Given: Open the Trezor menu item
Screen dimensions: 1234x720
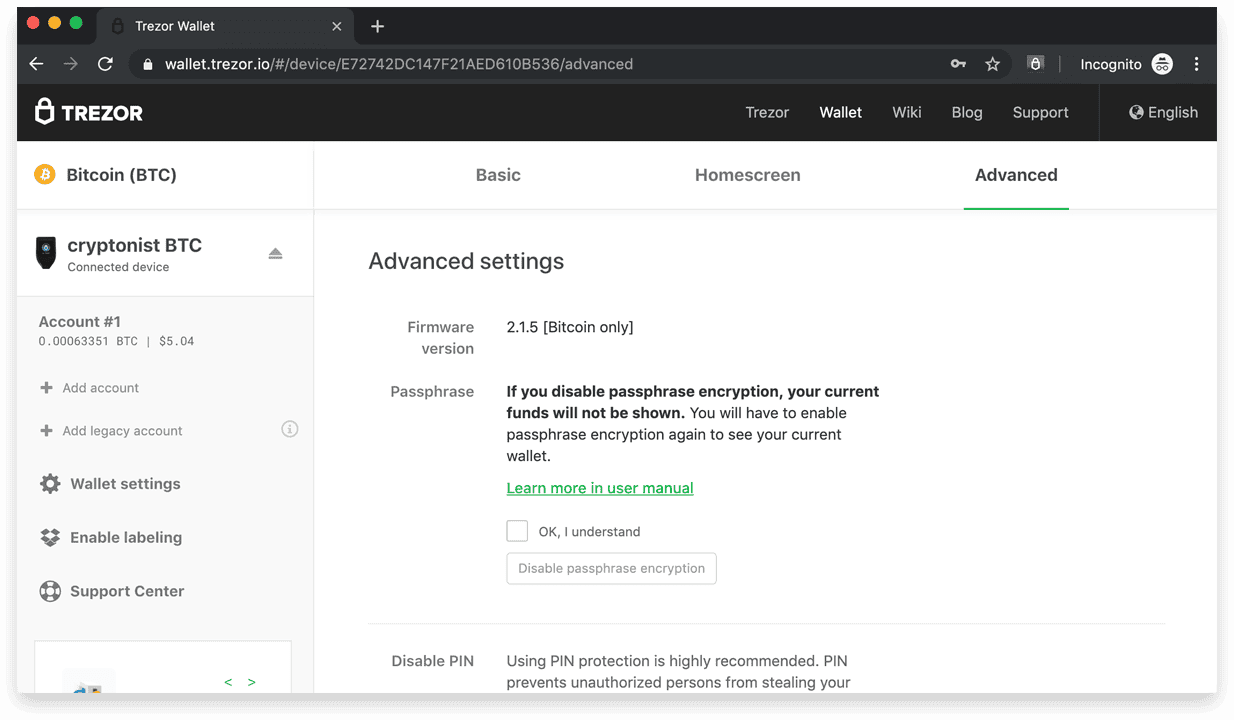Looking at the screenshot, I should click(767, 112).
